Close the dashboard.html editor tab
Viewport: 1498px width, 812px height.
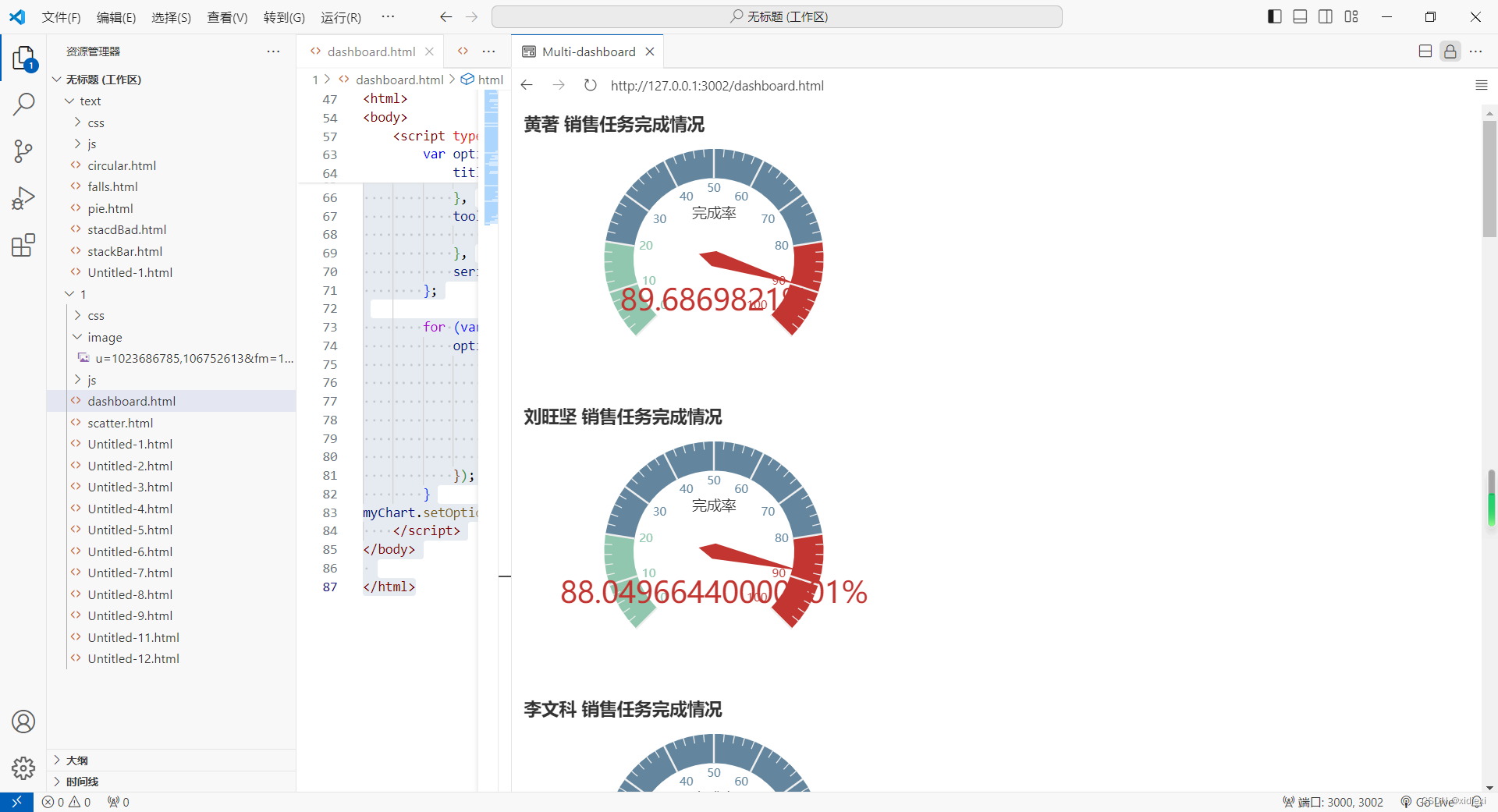pyautogui.click(x=429, y=51)
